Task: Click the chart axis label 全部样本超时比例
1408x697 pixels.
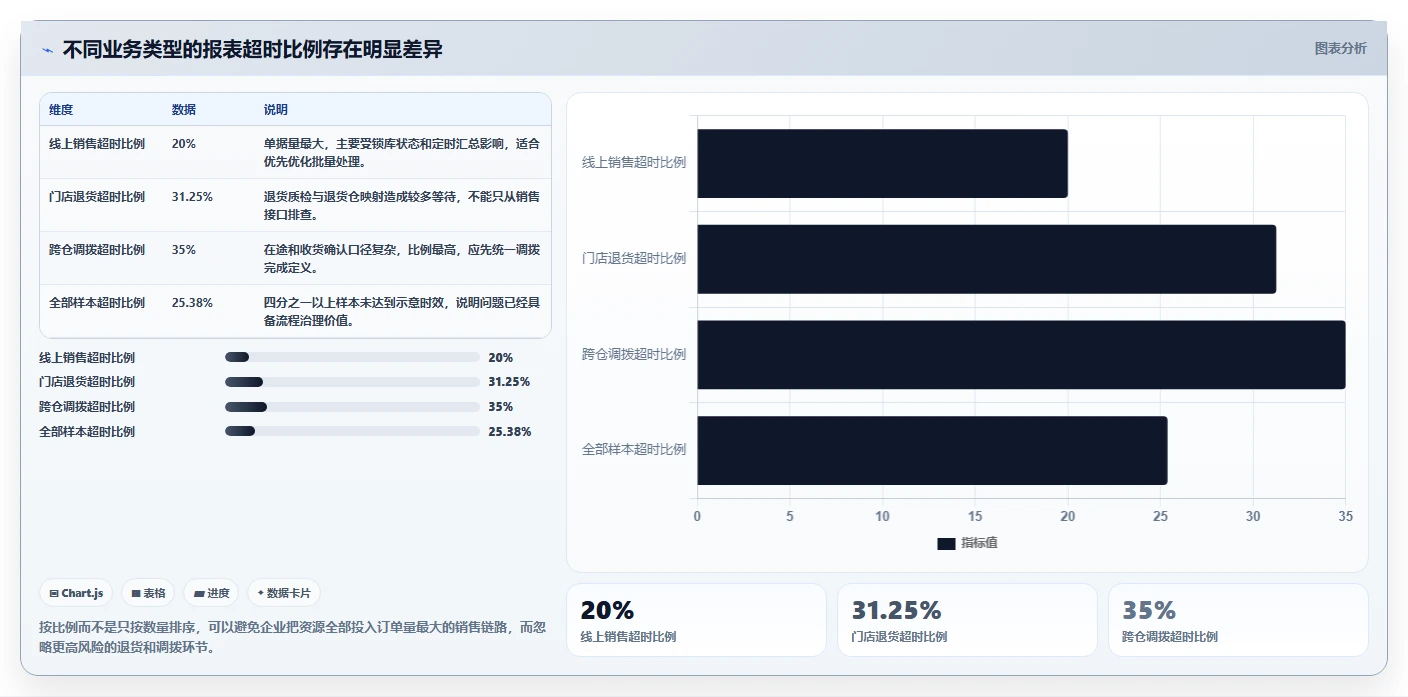Action: pos(634,450)
